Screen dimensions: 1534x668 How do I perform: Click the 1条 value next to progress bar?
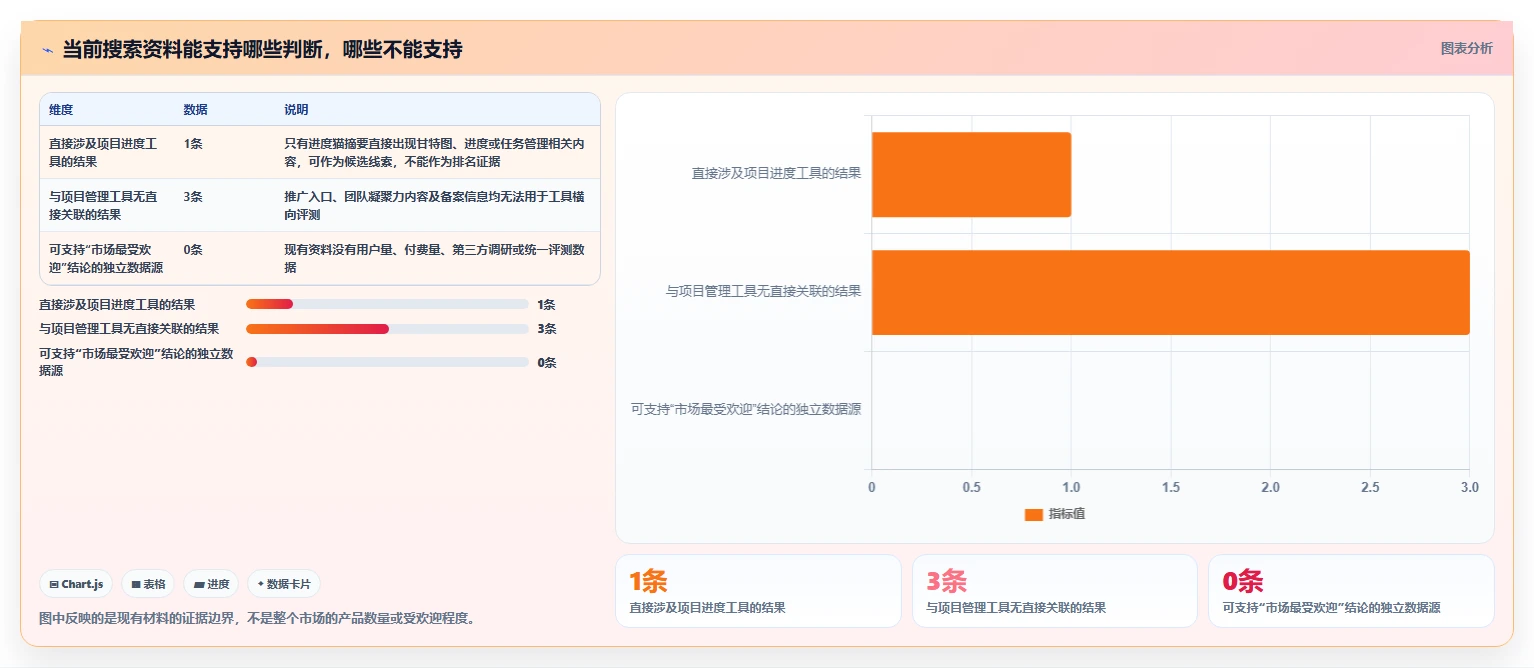(x=546, y=304)
